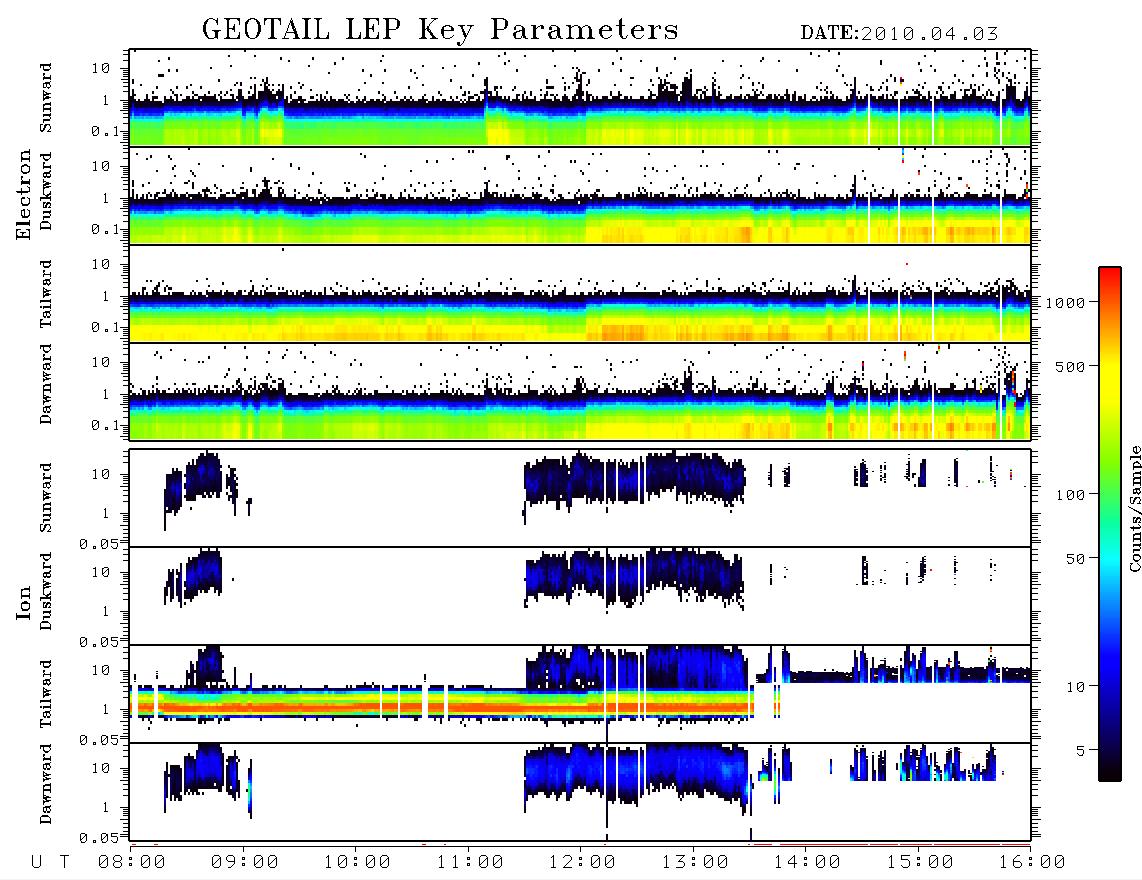Click the Electron "Tailward" panel label
This screenshot has height=880, width=1142.
[46, 294]
